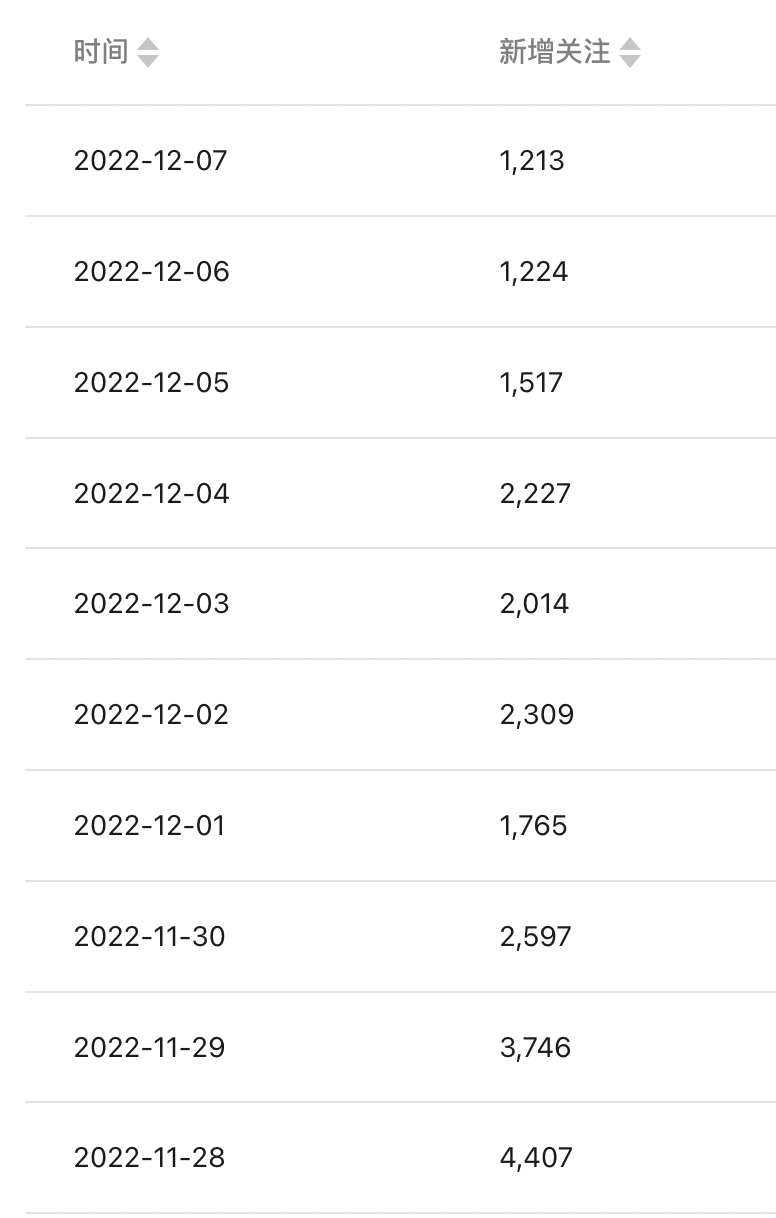This screenshot has width=776, height=1218.
Task: Select the 2022-12-05 date cell
Action: click(152, 382)
